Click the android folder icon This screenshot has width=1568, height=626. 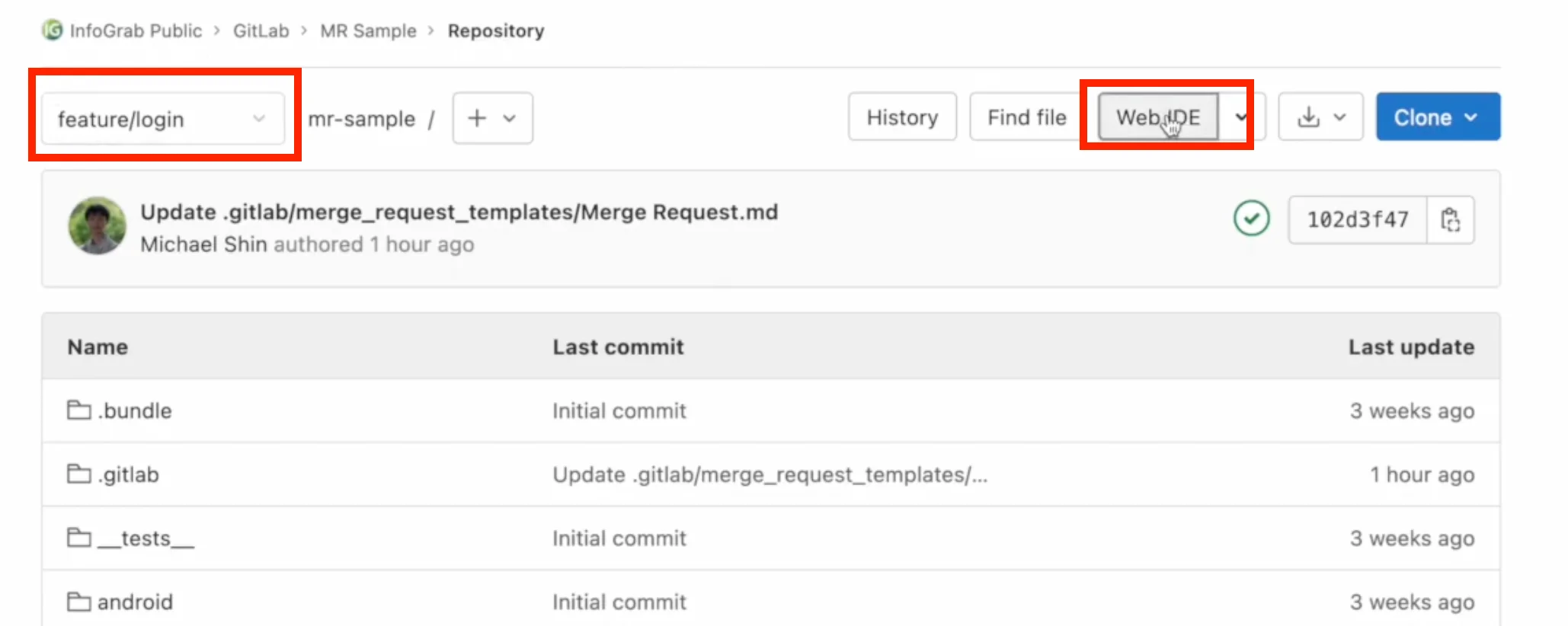pos(78,602)
